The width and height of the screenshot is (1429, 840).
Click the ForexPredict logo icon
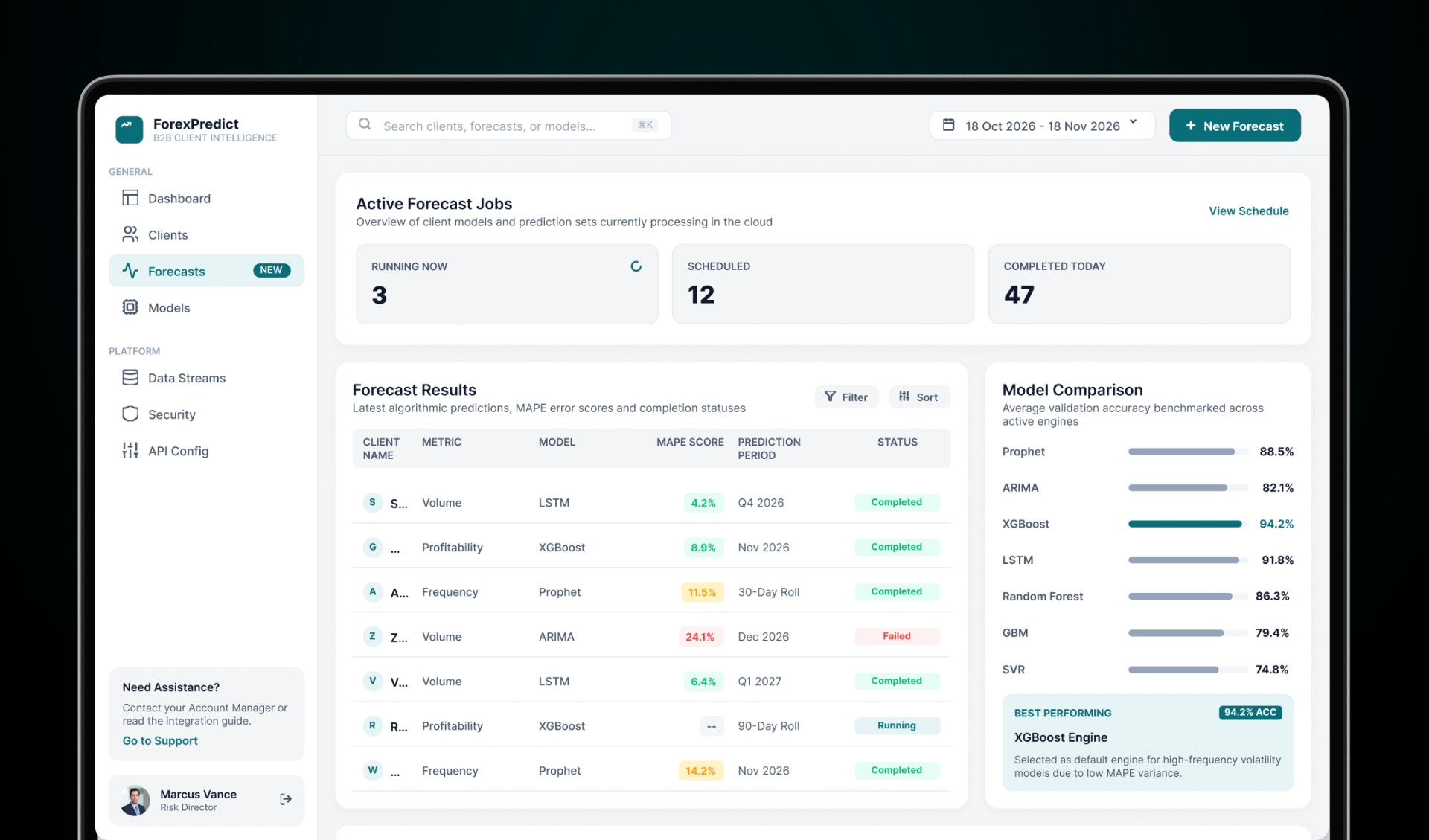point(130,129)
